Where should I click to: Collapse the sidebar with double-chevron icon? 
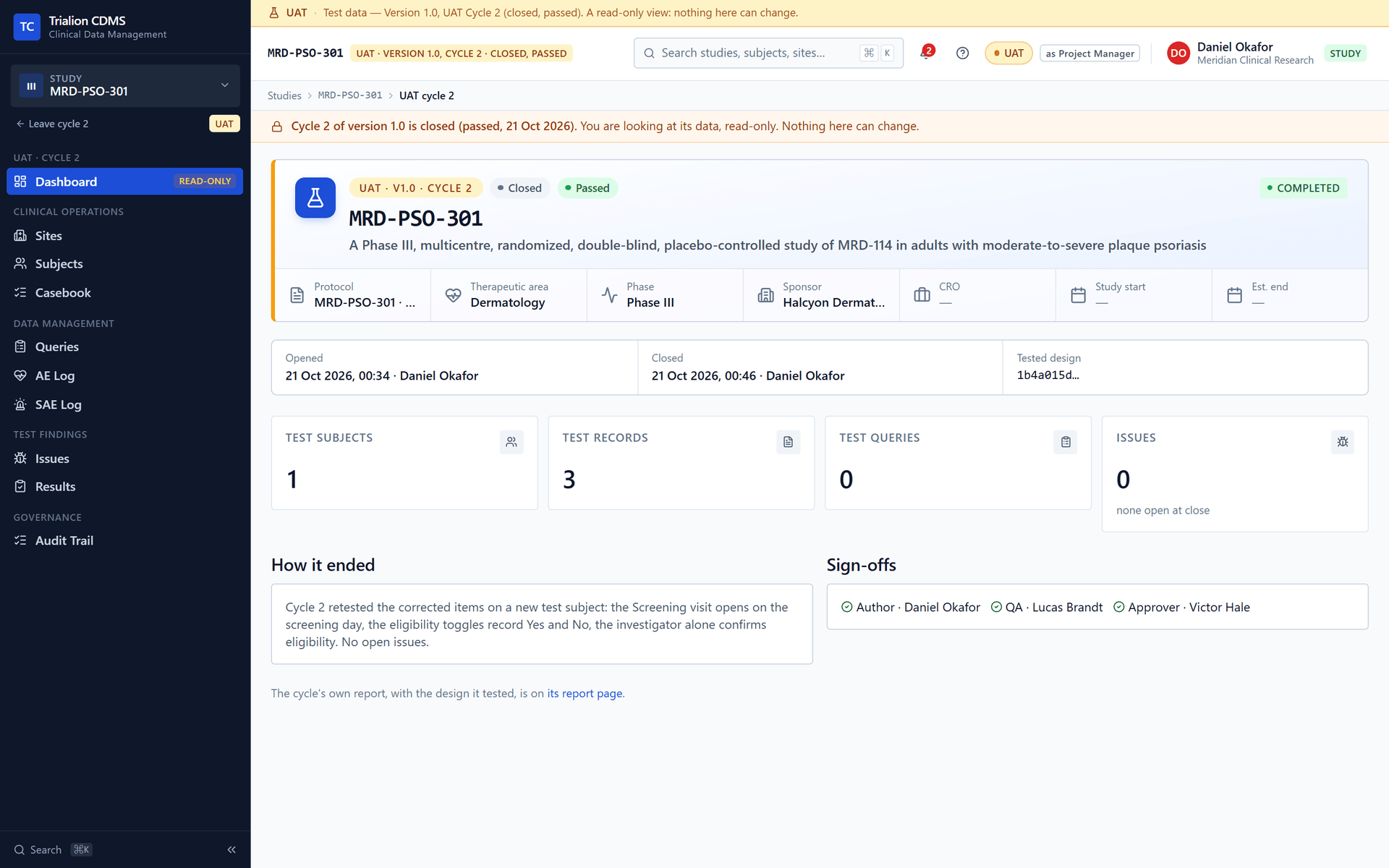[231, 849]
